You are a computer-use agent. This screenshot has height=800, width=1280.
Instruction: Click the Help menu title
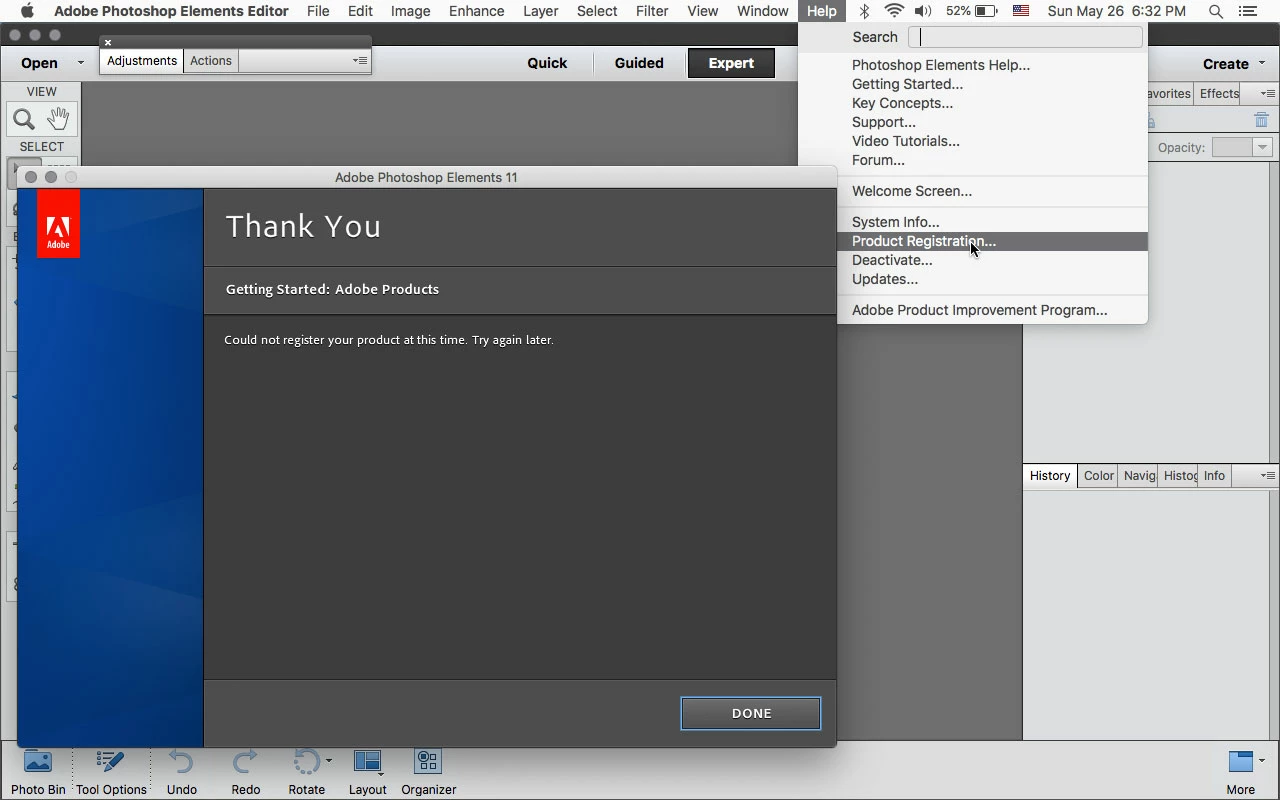pos(821,11)
